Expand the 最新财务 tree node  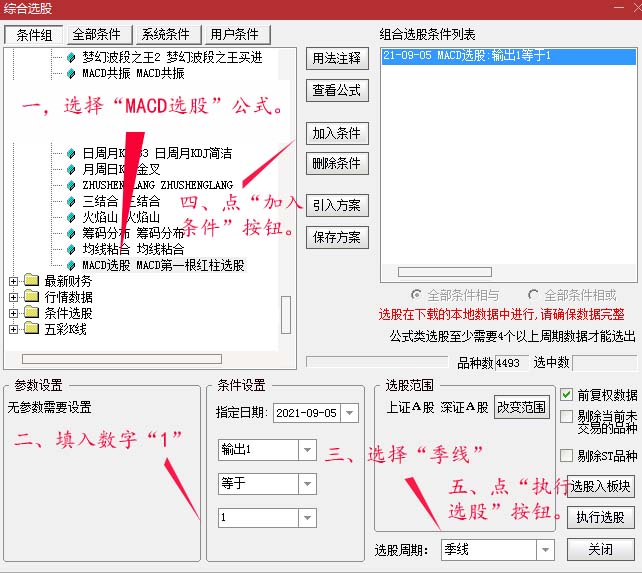click(13, 281)
